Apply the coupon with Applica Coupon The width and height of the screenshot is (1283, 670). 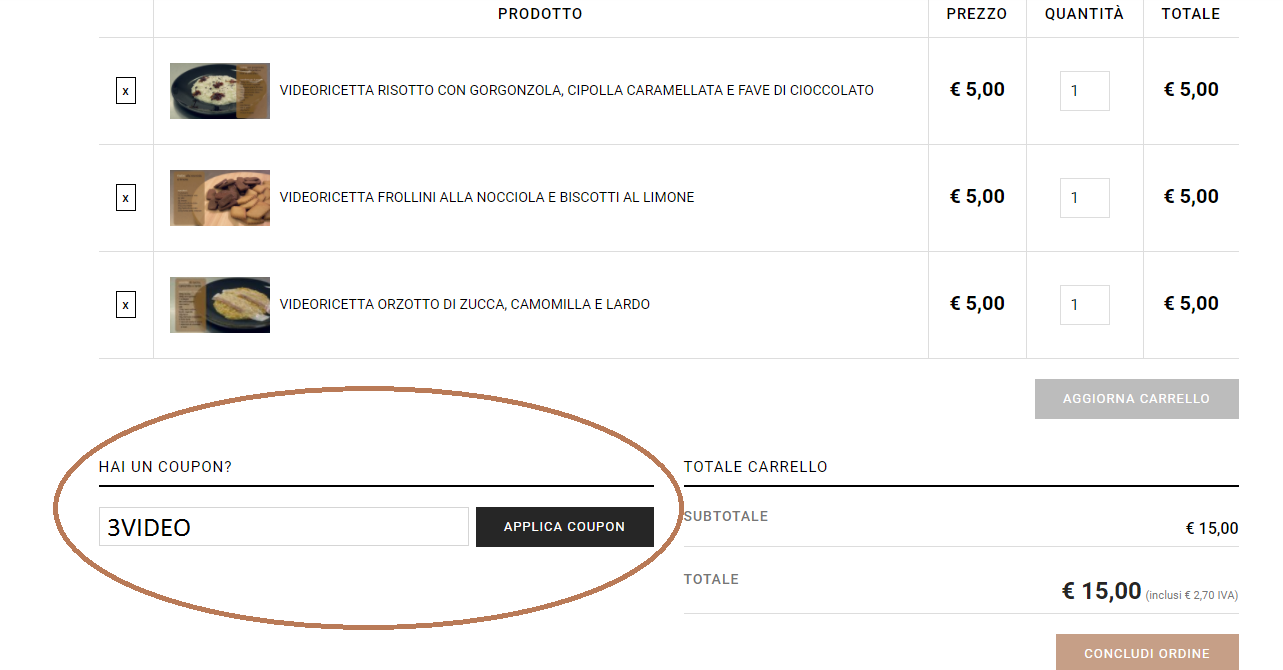(565, 527)
